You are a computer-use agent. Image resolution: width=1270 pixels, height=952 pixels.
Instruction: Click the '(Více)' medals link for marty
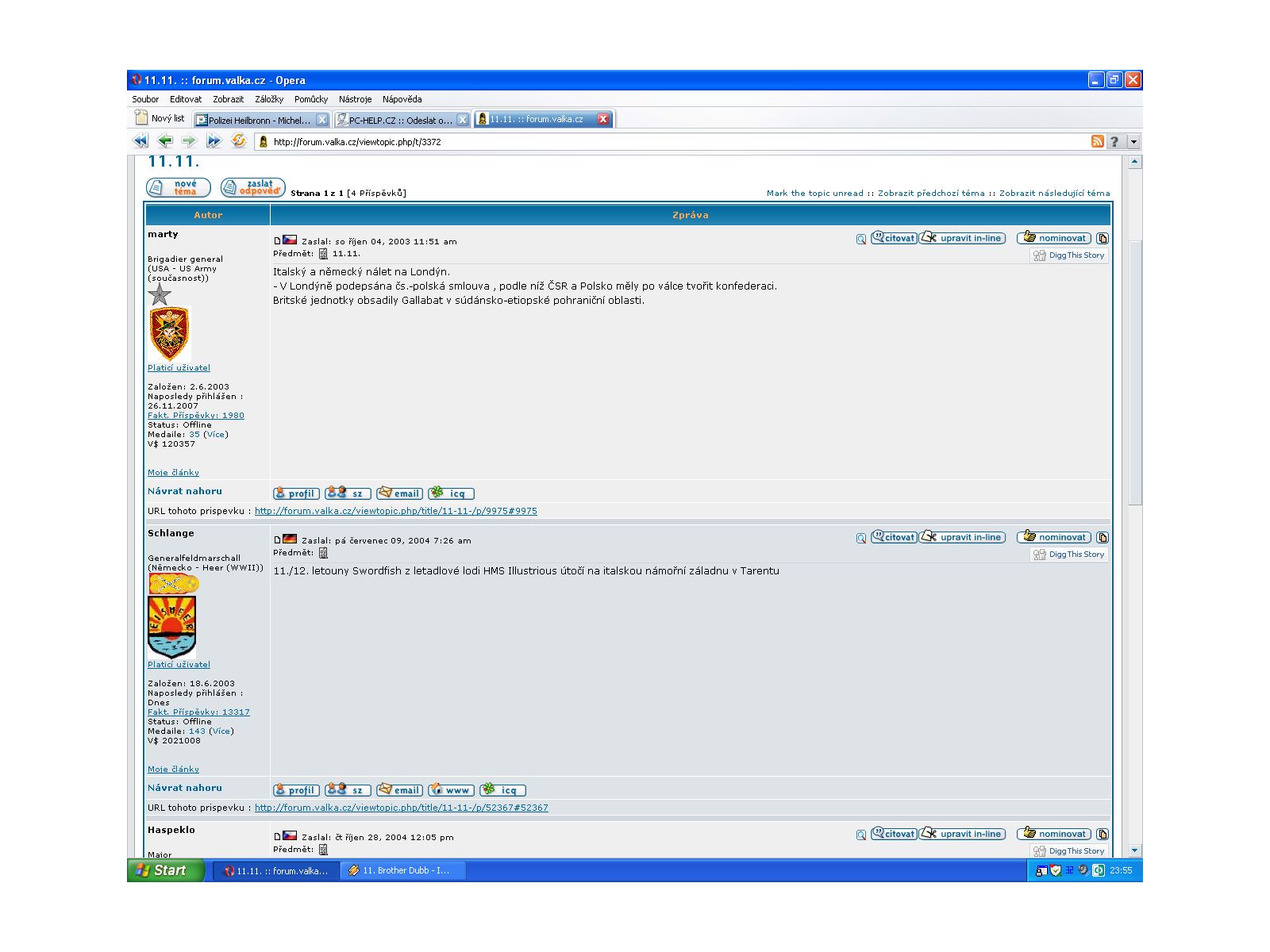pyautogui.click(x=216, y=435)
